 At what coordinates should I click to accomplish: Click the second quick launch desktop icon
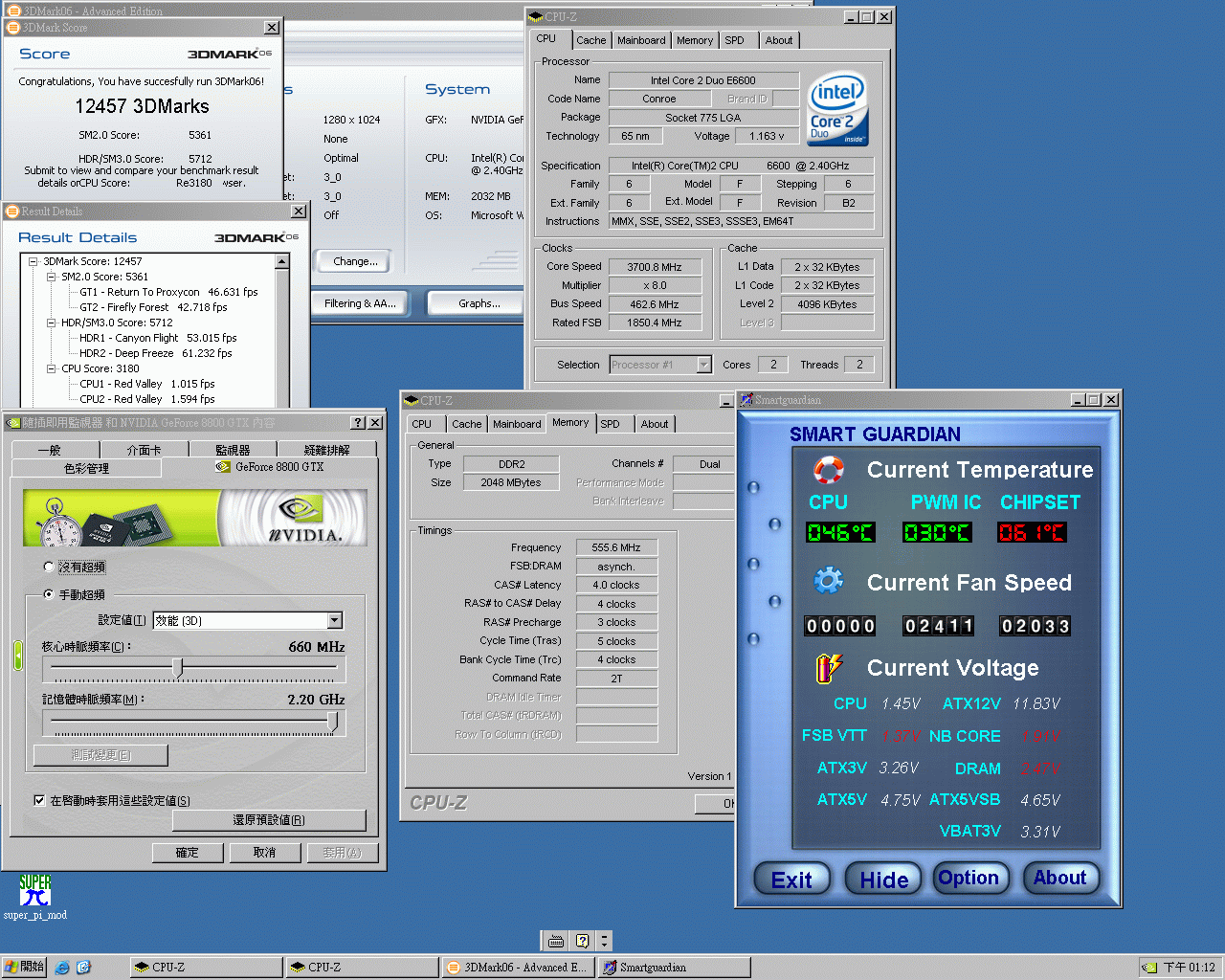click(x=83, y=968)
